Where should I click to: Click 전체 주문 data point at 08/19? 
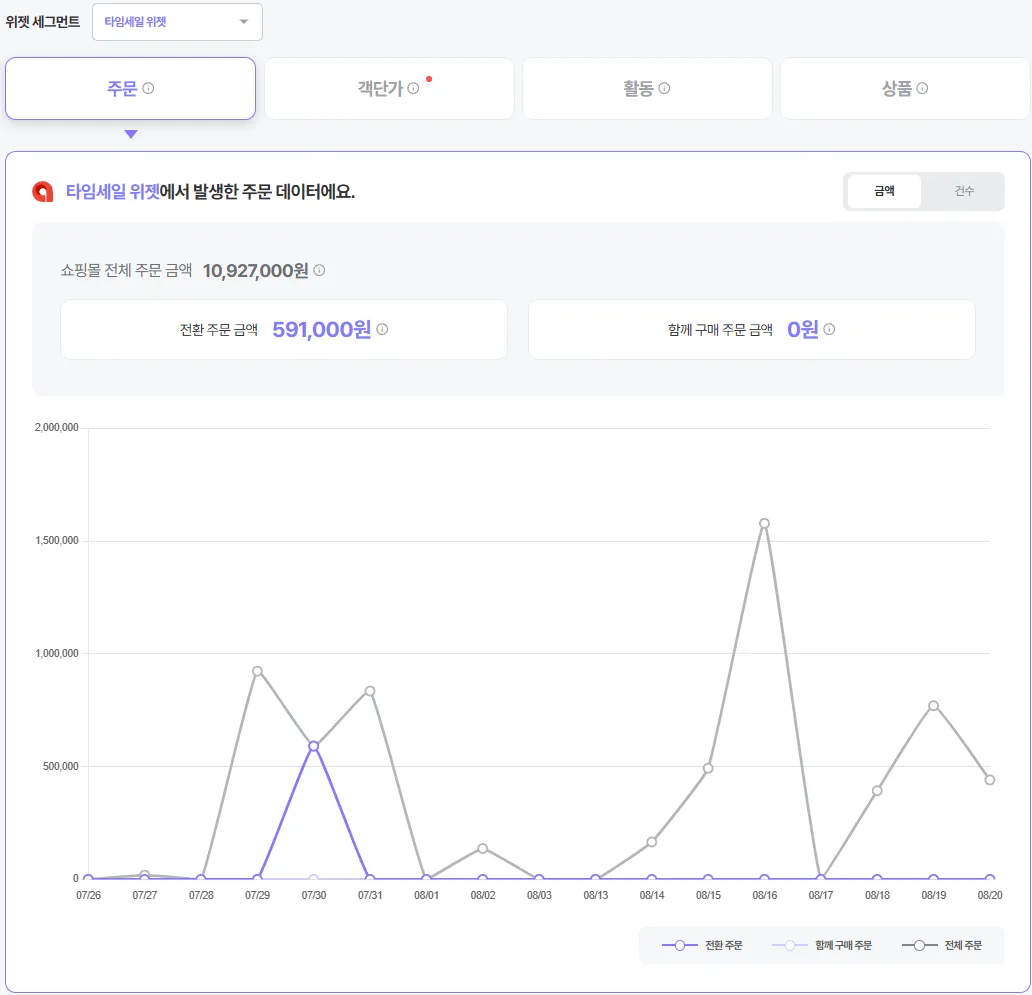[933, 706]
